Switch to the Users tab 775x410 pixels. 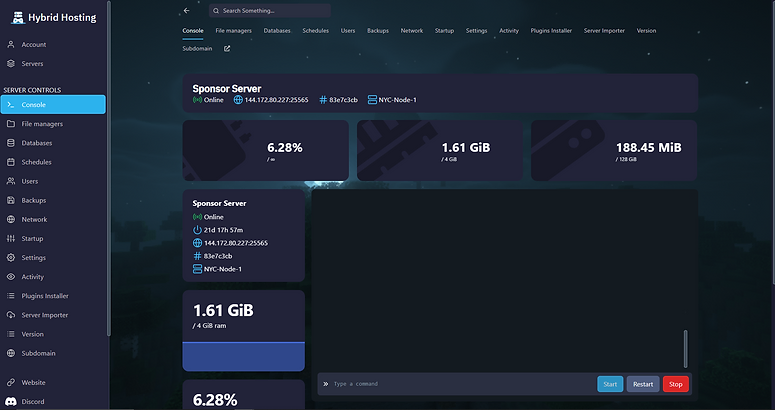[x=347, y=31]
